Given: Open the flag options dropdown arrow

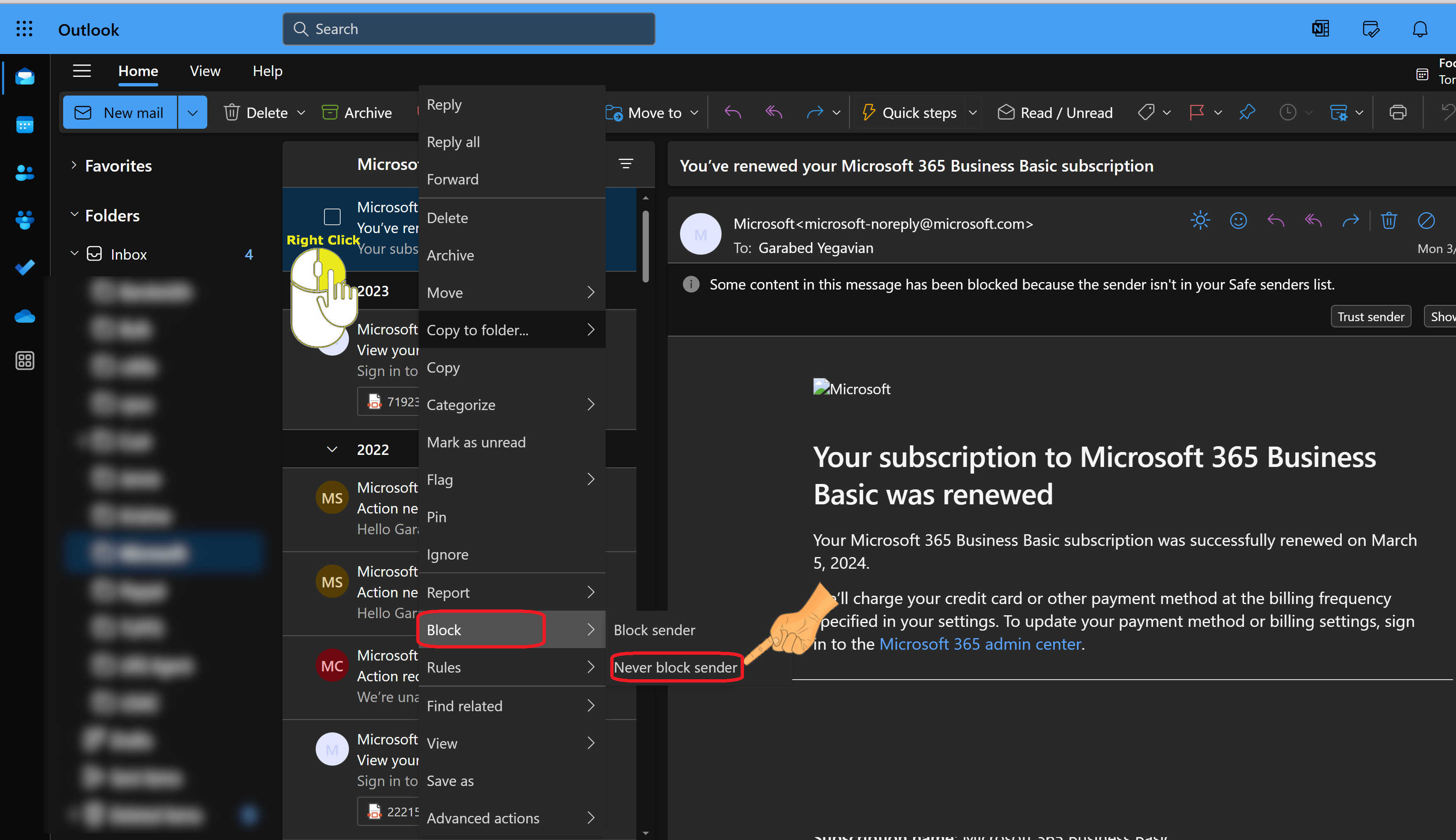Looking at the screenshot, I should click(1218, 113).
